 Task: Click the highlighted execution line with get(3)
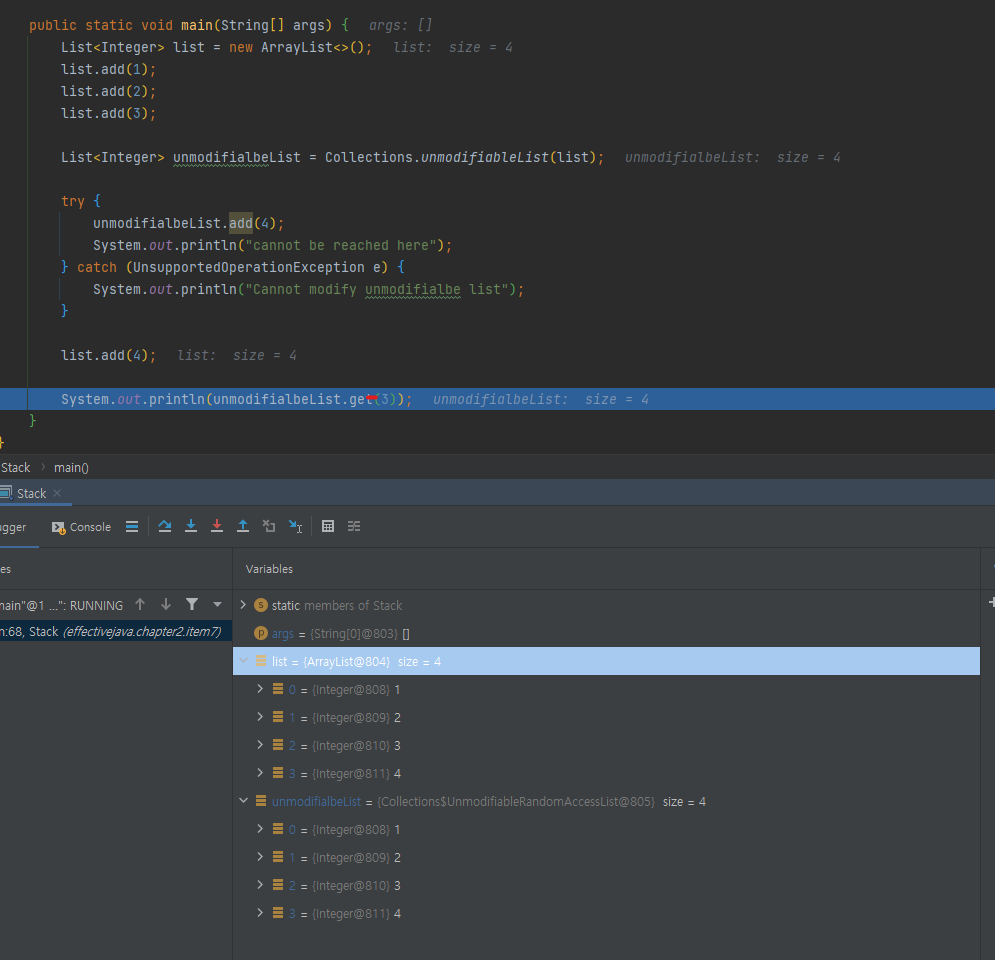point(498,399)
